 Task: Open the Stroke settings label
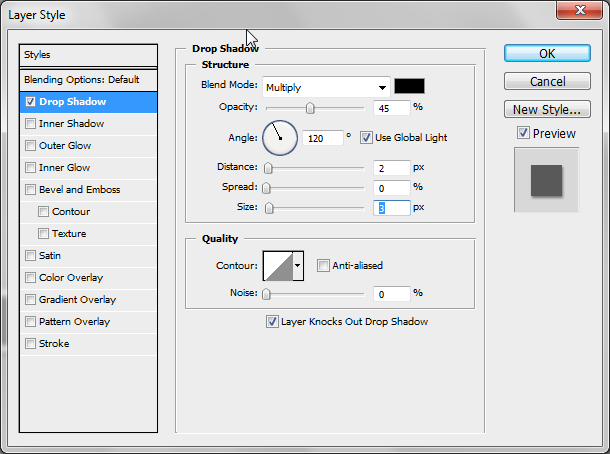tap(54, 344)
